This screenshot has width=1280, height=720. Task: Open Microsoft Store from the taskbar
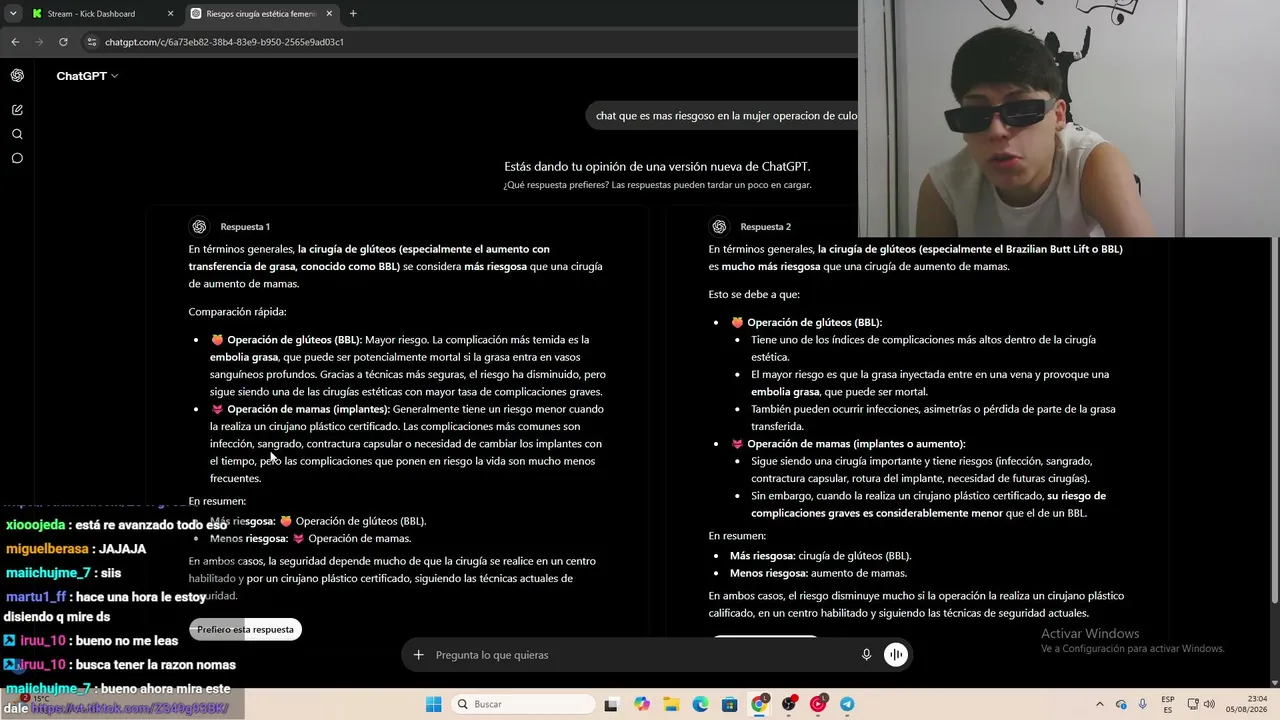coord(730,704)
